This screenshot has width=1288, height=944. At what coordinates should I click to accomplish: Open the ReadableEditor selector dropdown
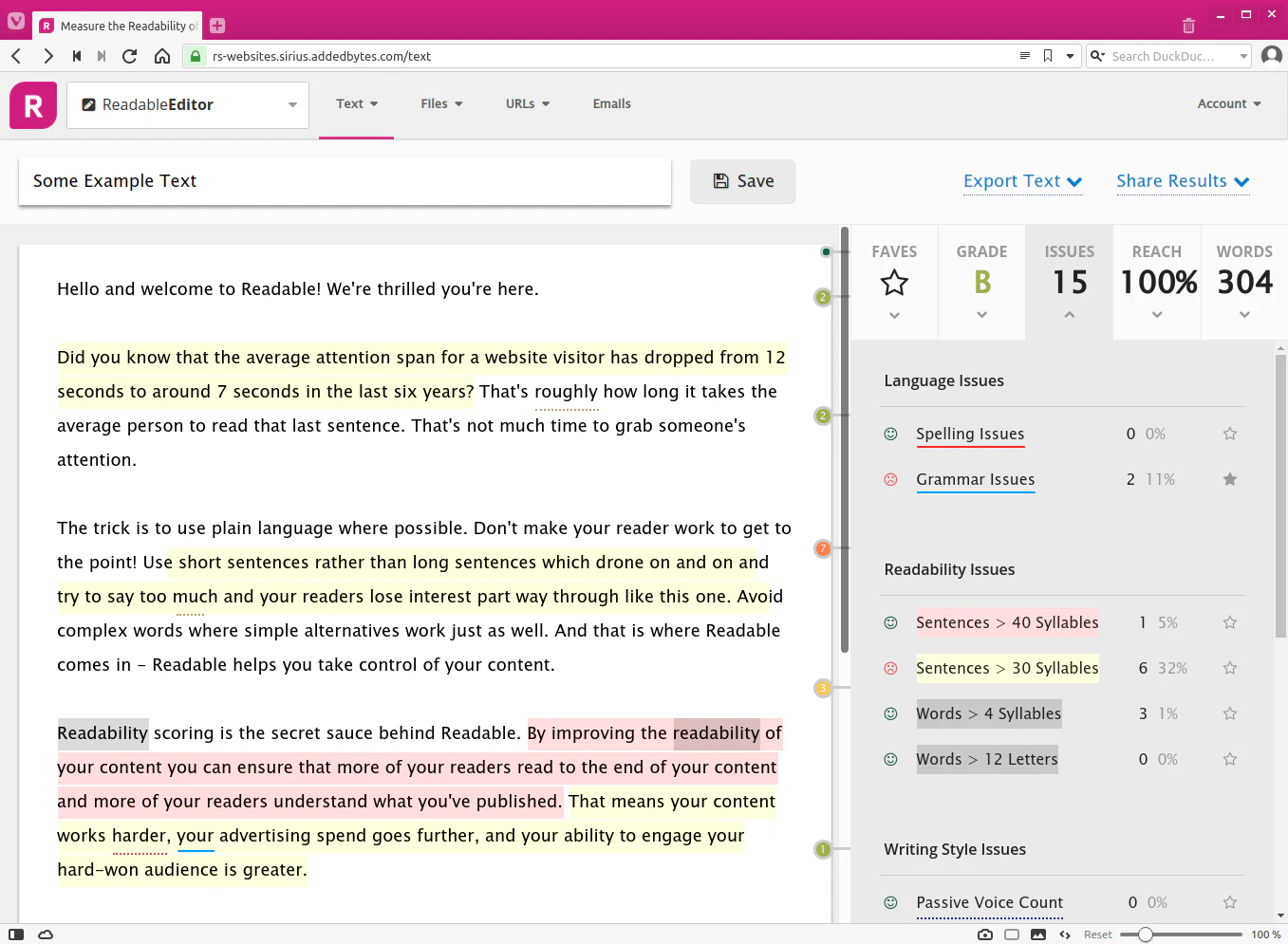(x=292, y=105)
